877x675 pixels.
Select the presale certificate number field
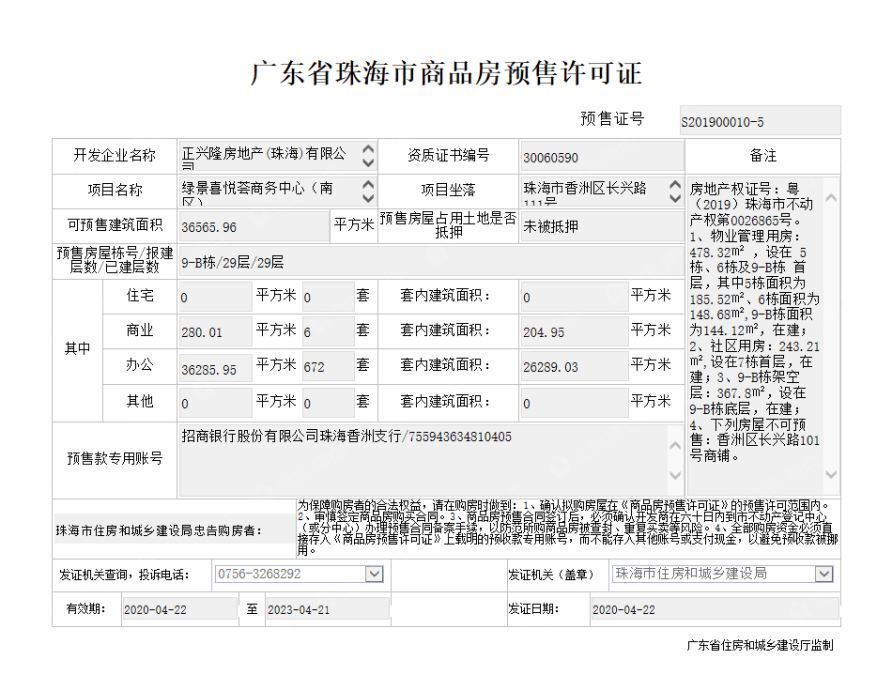760,121
